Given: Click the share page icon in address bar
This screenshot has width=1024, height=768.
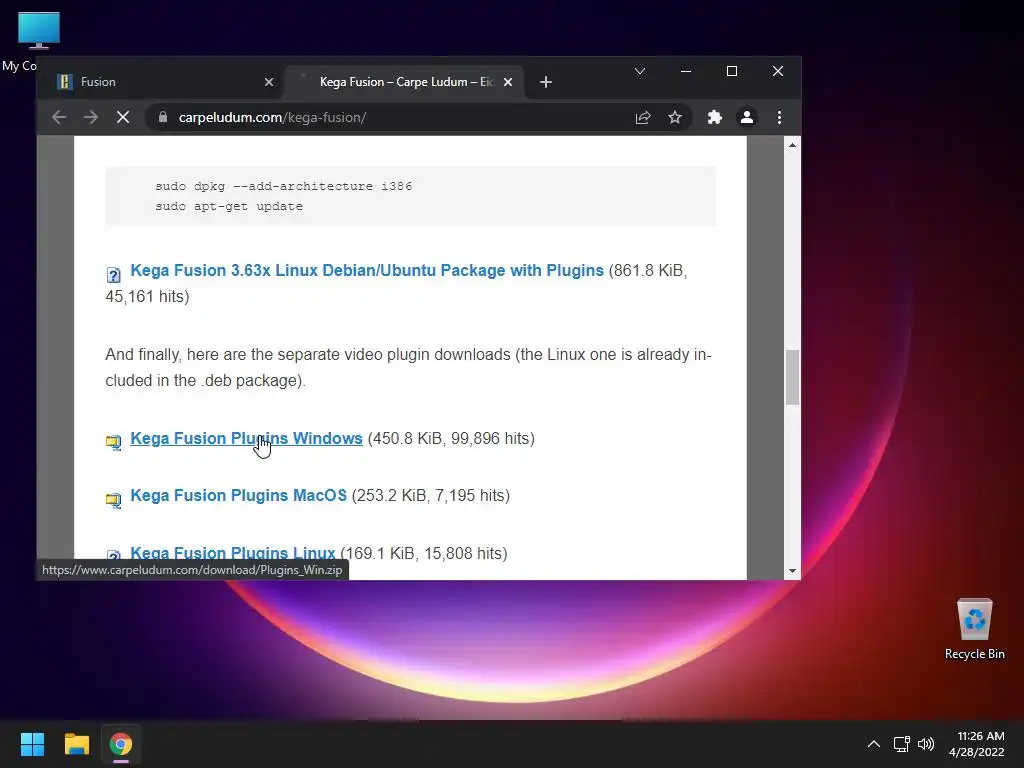Looking at the screenshot, I should [x=643, y=118].
